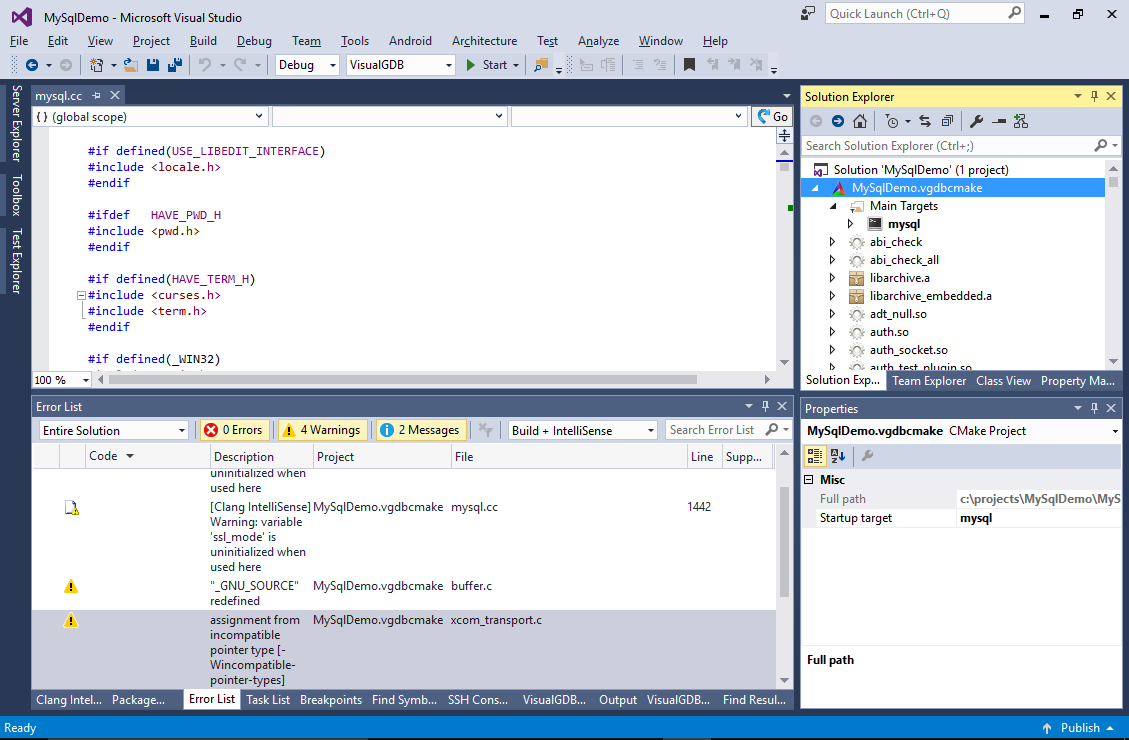Click the Property Pages wrench in Properties panel
This screenshot has height=740, width=1129.
(868, 455)
